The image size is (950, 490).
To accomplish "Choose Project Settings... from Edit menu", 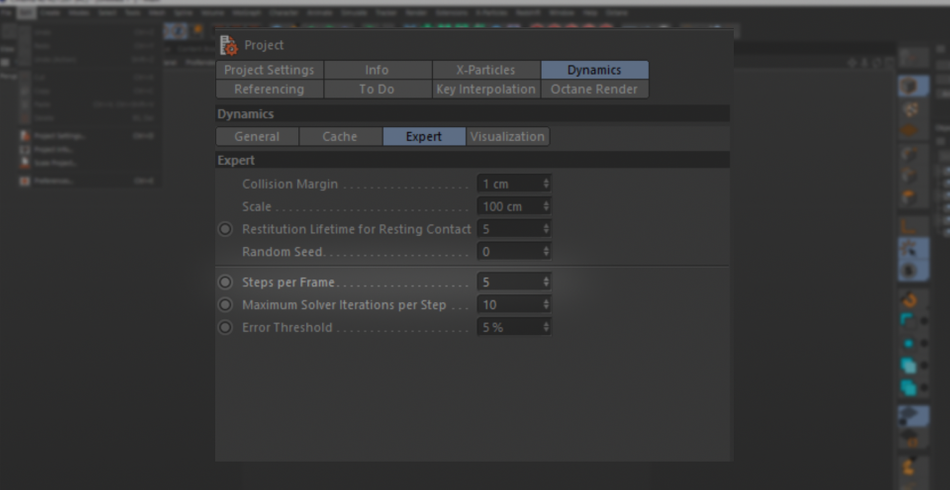I will 59,136.
